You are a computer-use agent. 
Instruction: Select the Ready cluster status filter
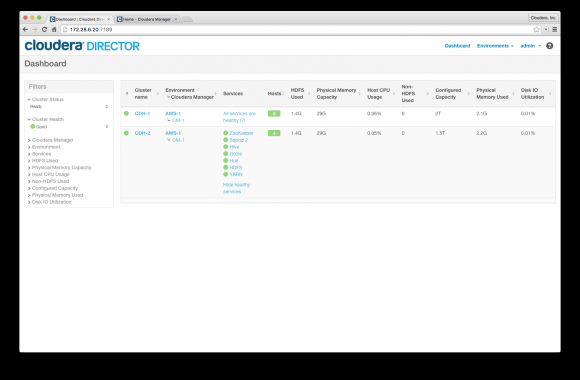click(x=36, y=107)
